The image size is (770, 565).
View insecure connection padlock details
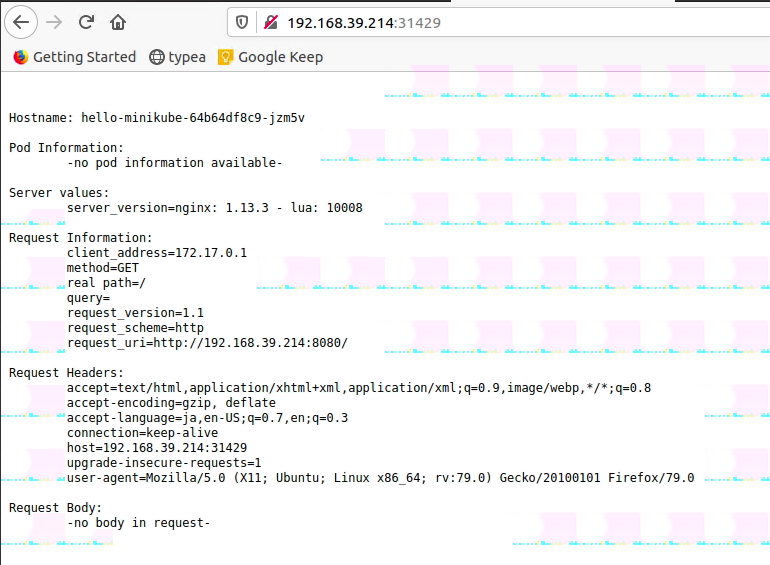[x=269, y=22]
